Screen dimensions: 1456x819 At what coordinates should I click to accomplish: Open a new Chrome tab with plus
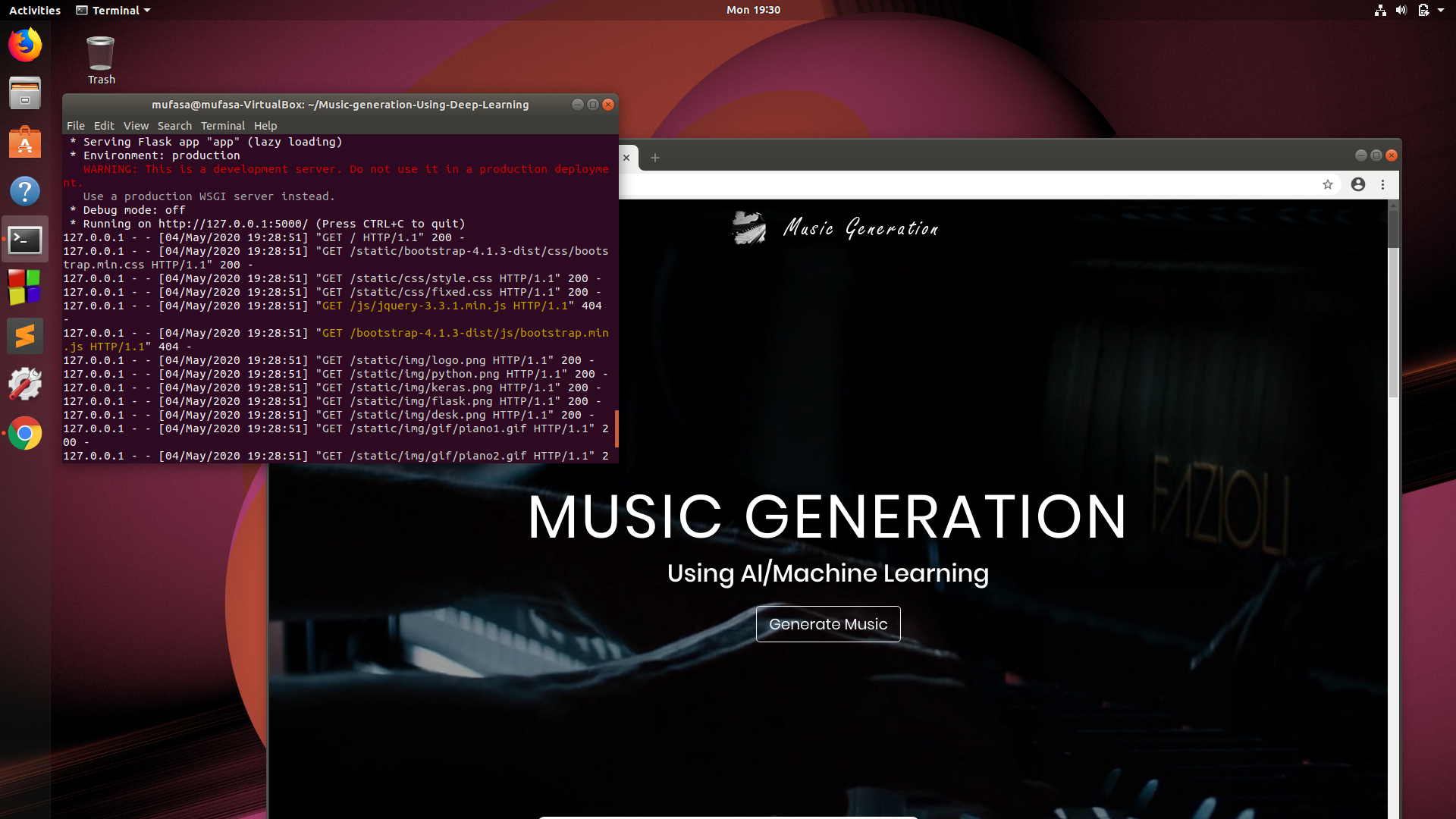pyautogui.click(x=655, y=158)
